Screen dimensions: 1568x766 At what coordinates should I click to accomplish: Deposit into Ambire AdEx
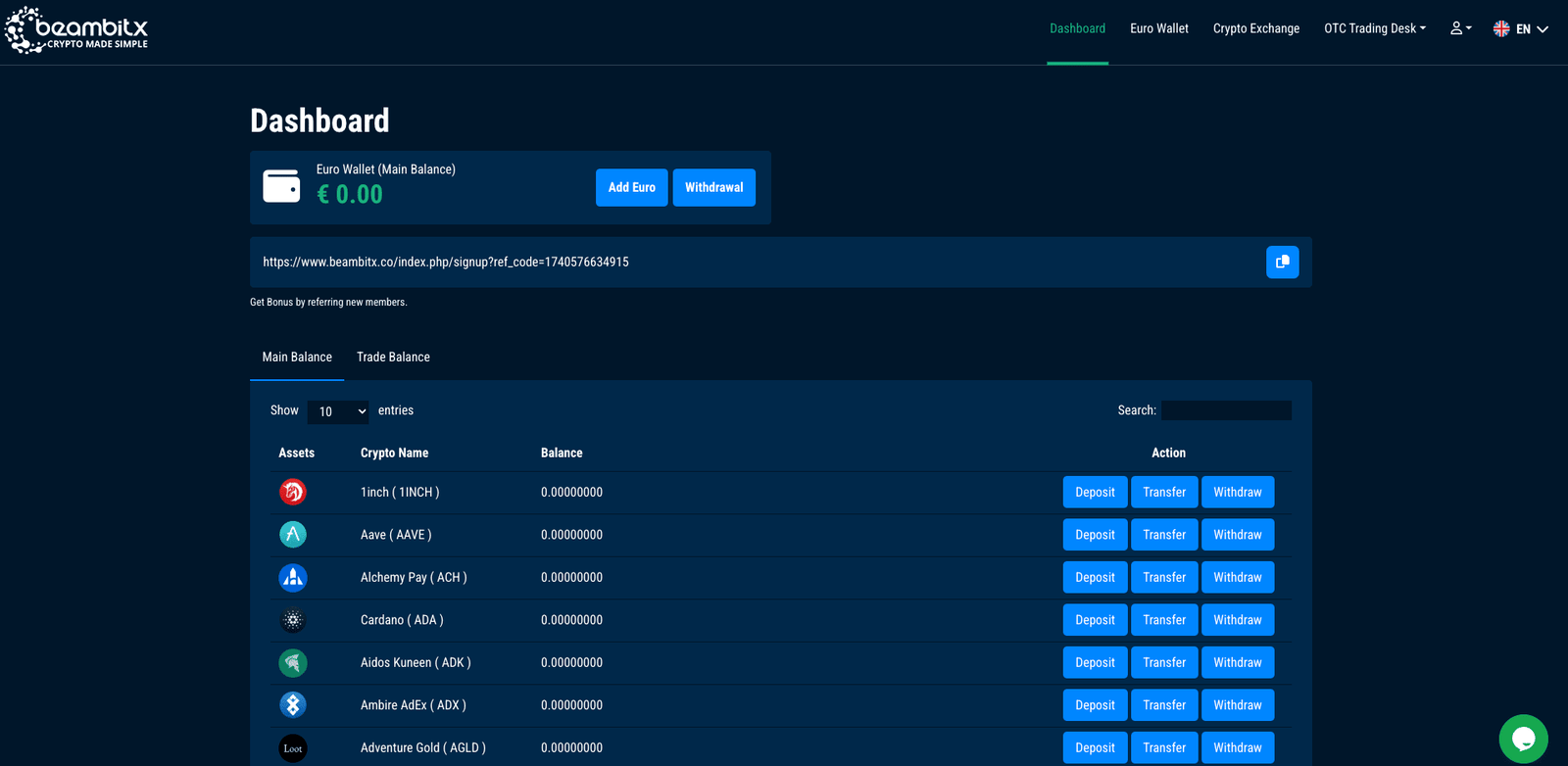click(x=1095, y=705)
